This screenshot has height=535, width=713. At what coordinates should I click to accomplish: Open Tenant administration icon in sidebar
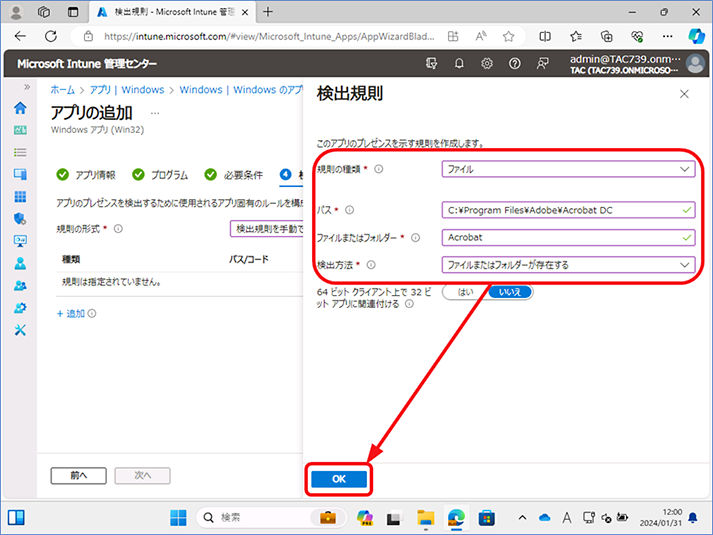[20, 308]
